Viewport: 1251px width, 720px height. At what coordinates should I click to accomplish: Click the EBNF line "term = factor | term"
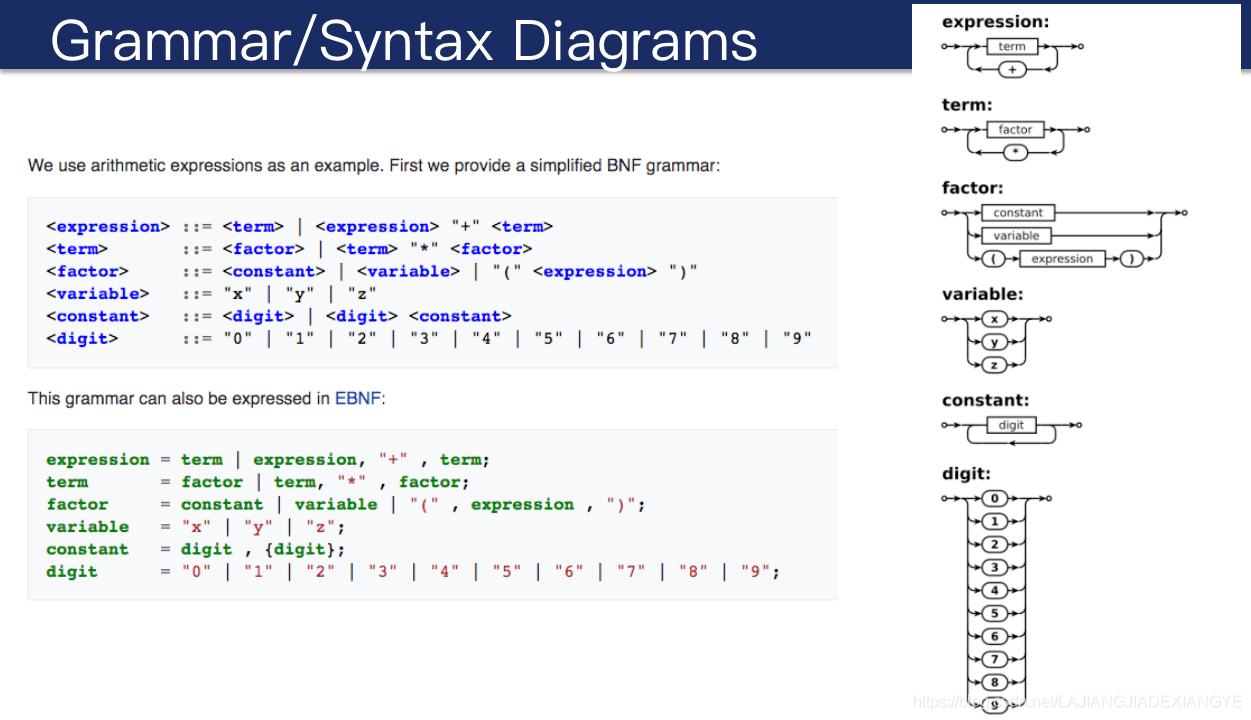(258, 482)
